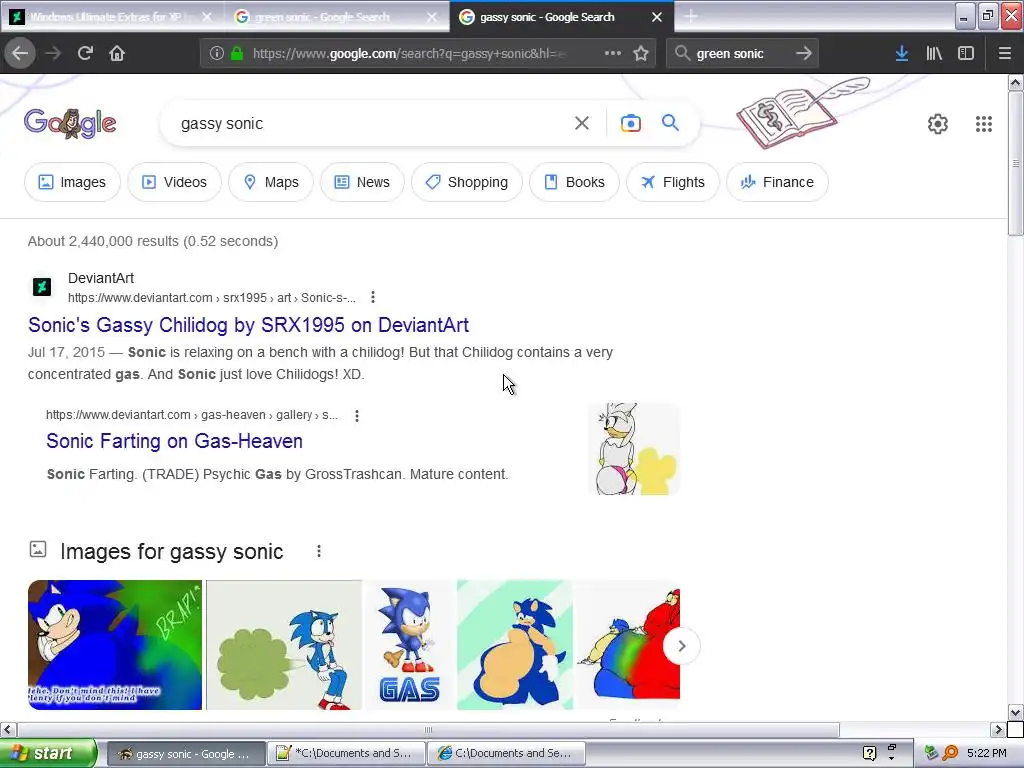Submit the 'green sonic' search bar arrow
1024x768 pixels.
point(804,53)
